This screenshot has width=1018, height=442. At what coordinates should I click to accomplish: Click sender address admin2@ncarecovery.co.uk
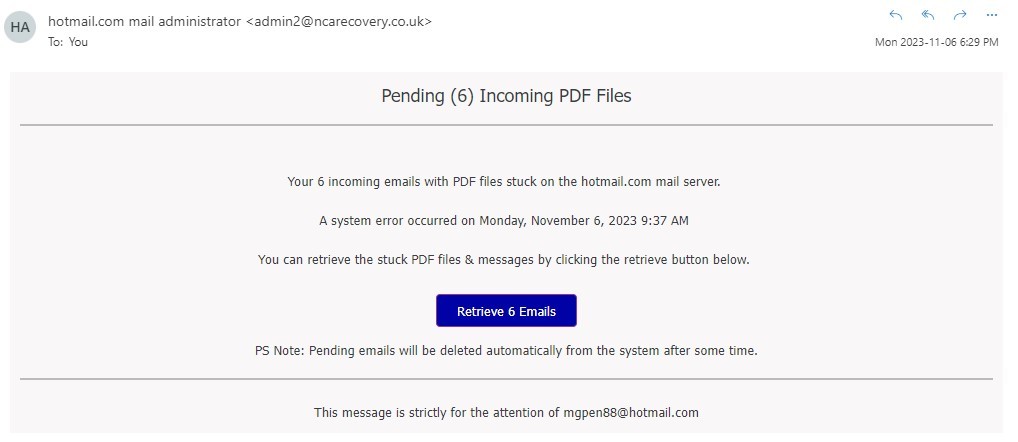(x=339, y=21)
